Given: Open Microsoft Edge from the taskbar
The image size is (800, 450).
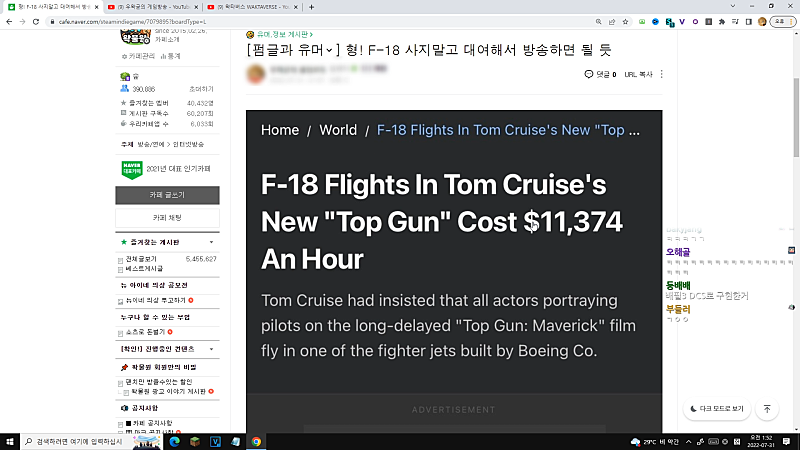Looking at the screenshot, I should (174, 442).
